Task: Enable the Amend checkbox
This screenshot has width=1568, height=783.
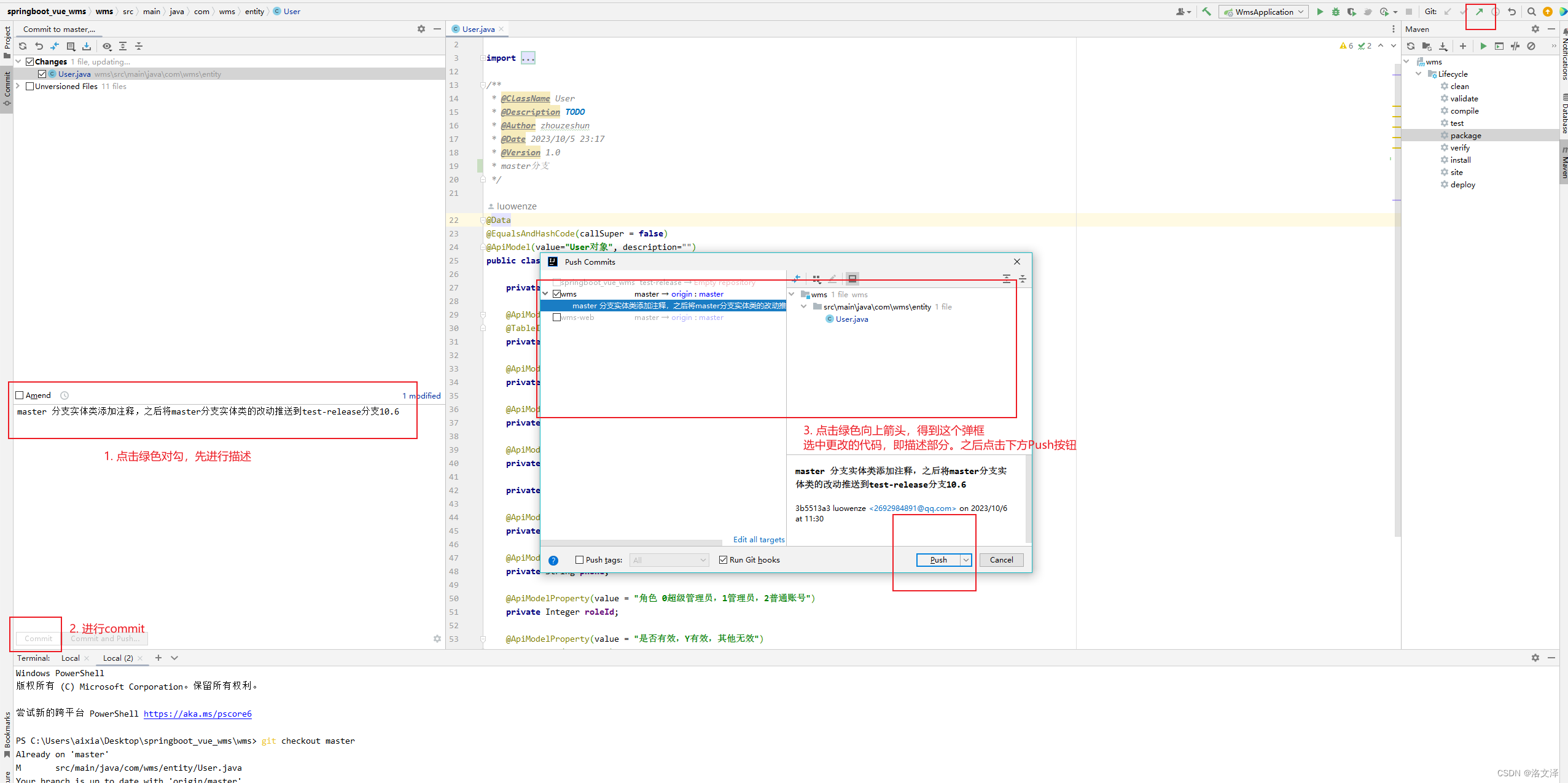Action: coord(20,395)
